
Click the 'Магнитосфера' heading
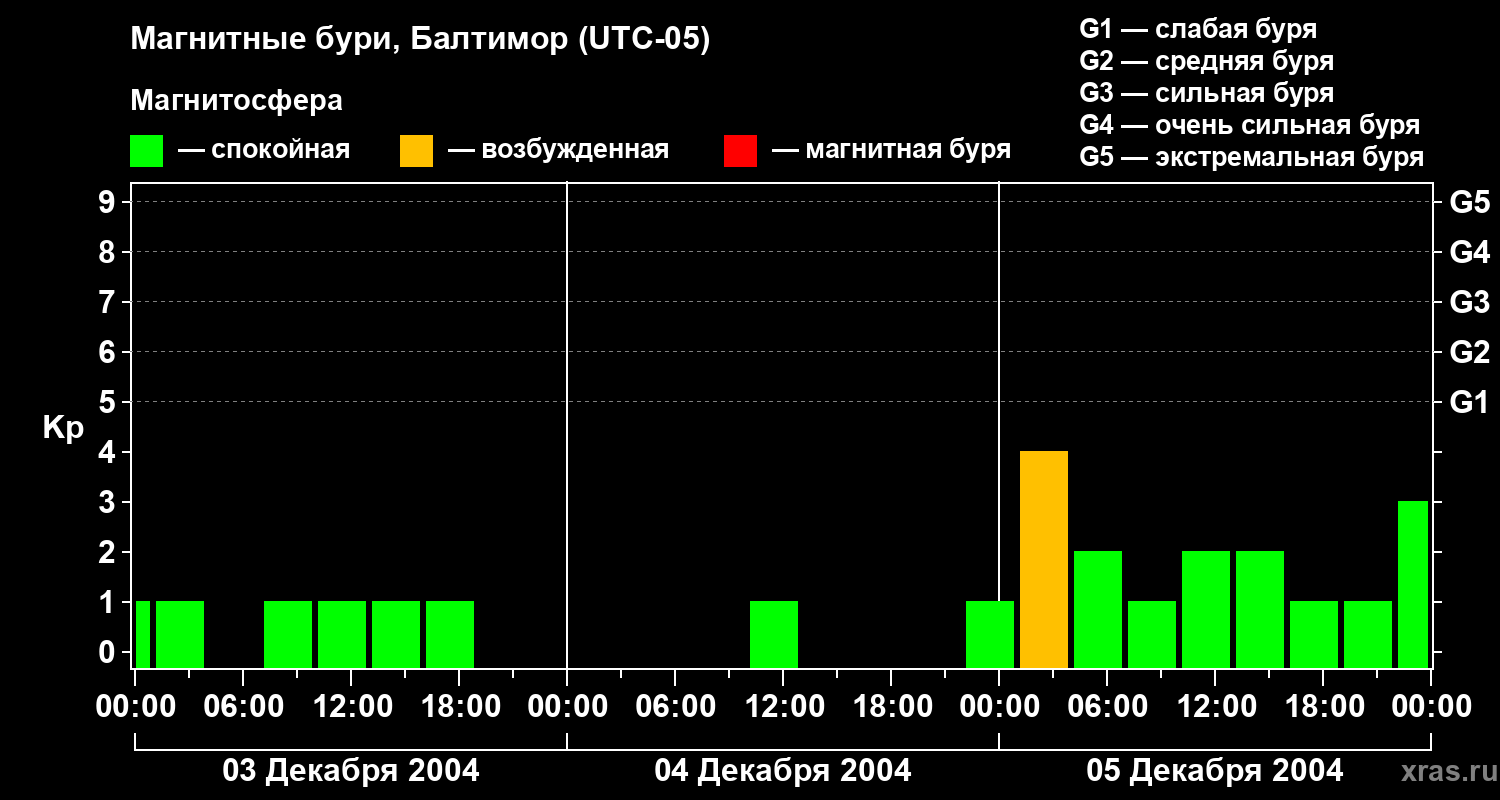(236, 101)
